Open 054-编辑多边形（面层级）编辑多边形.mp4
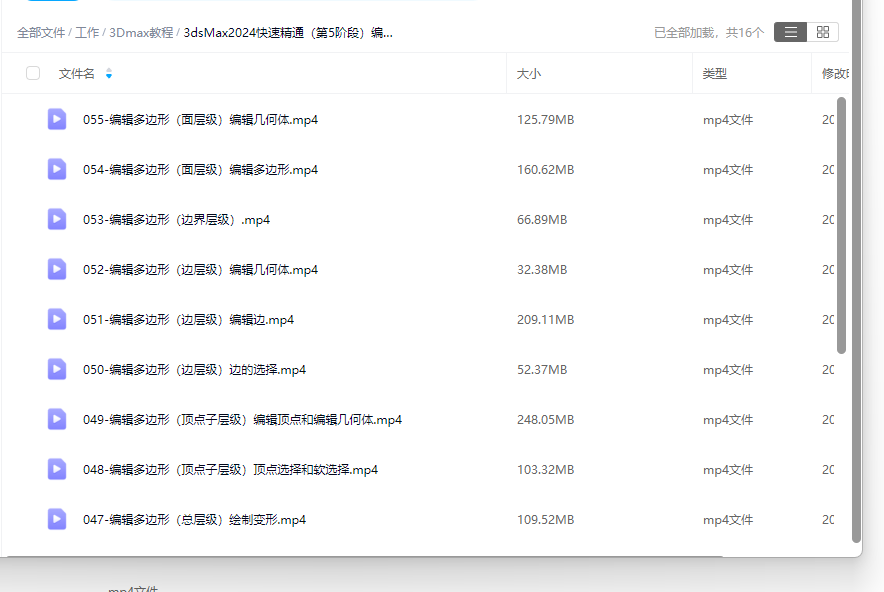Screen dimensions: 884x592 click(x=200, y=170)
